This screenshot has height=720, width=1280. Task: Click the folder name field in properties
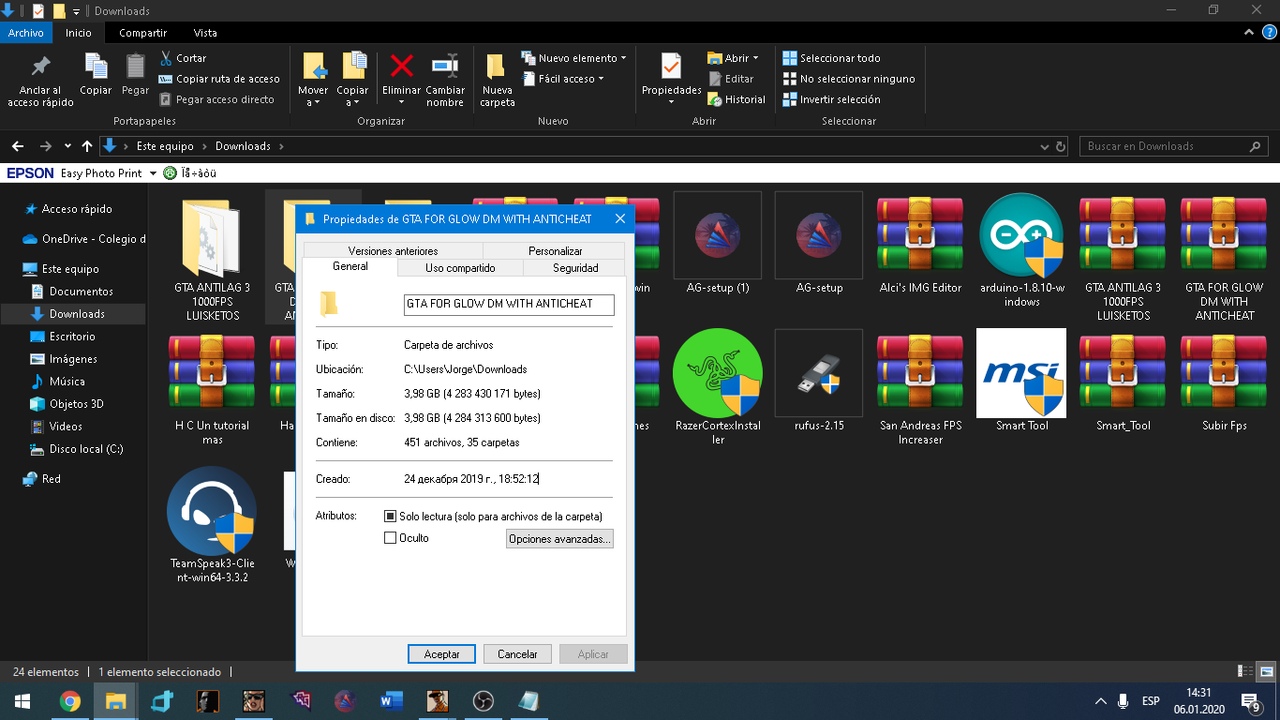tap(509, 304)
